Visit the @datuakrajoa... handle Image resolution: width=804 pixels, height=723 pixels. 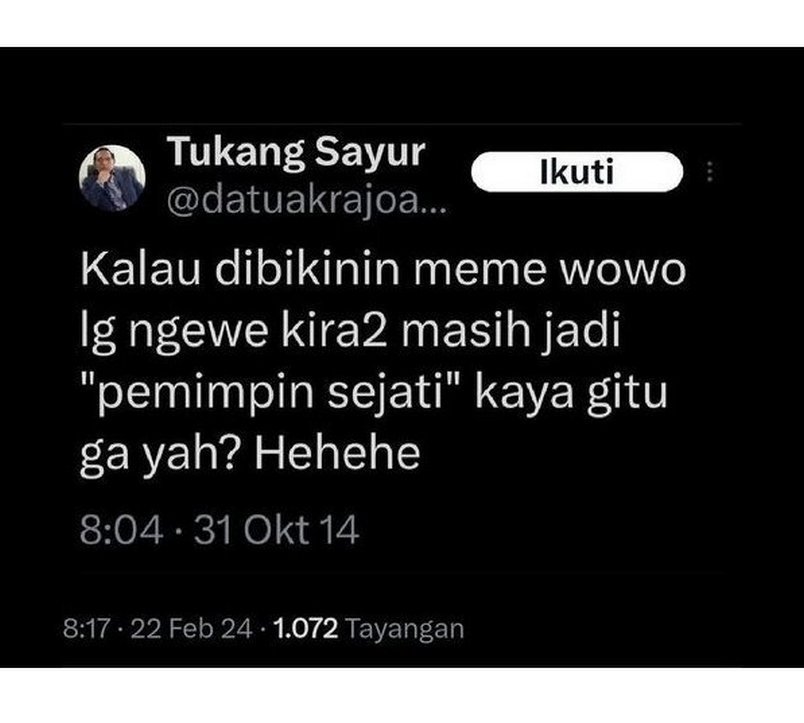307,202
